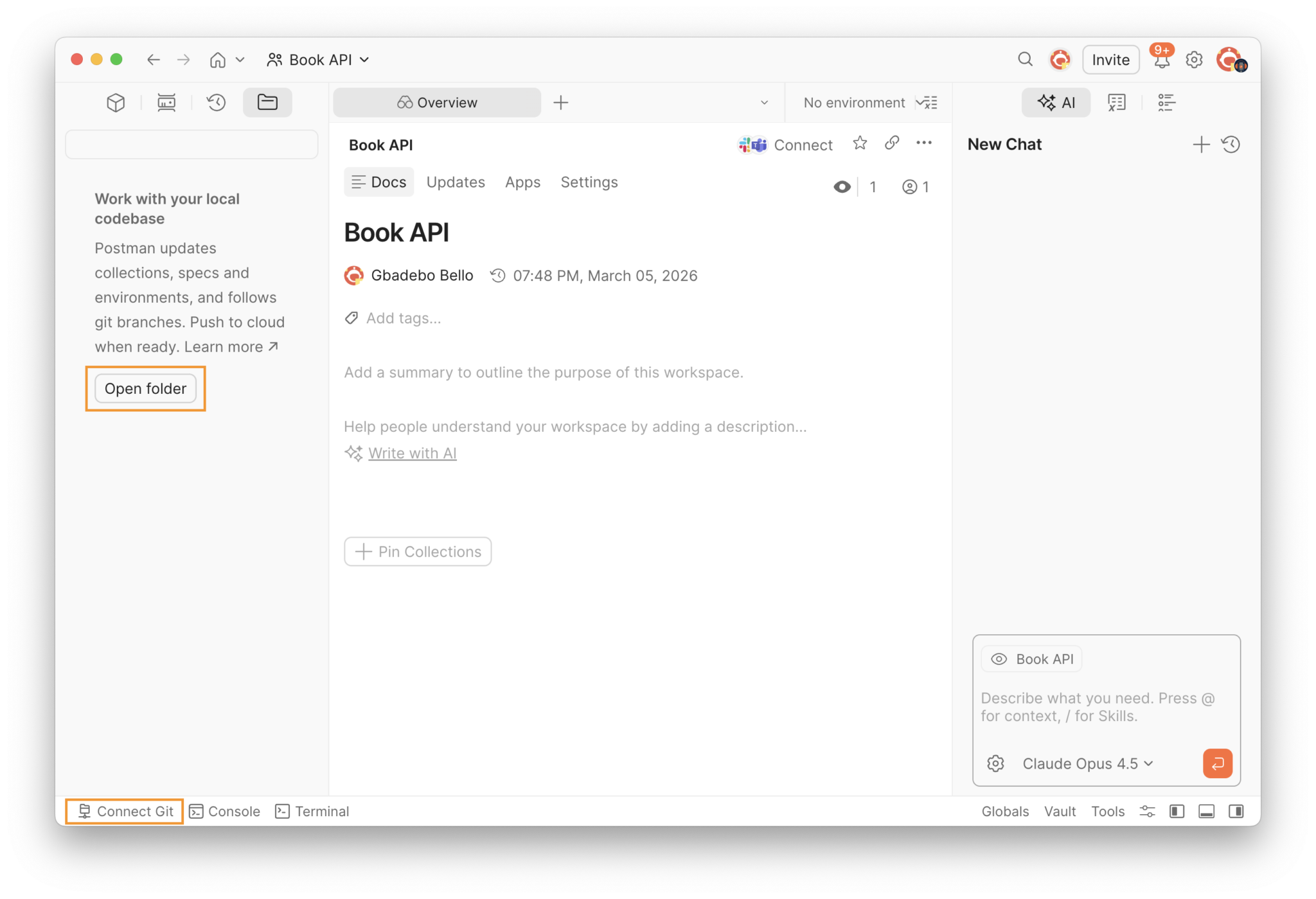Click the Connect integrations button
1316x899 pixels.
tap(785, 145)
